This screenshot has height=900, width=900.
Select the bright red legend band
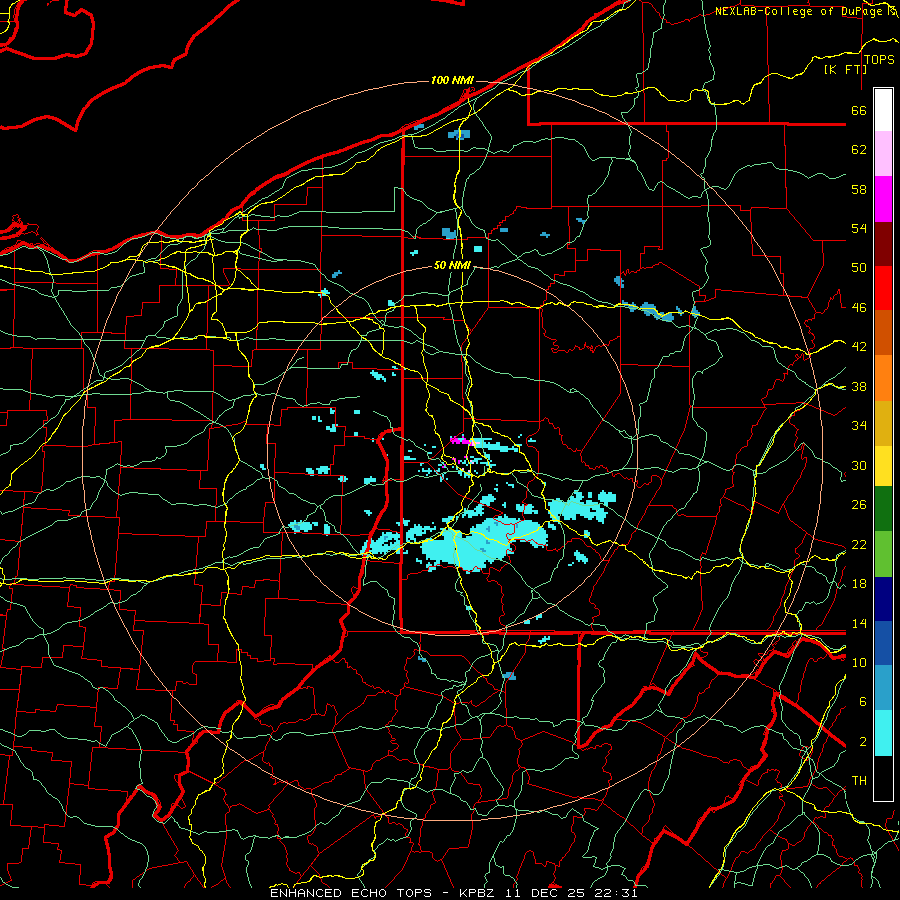point(883,288)
